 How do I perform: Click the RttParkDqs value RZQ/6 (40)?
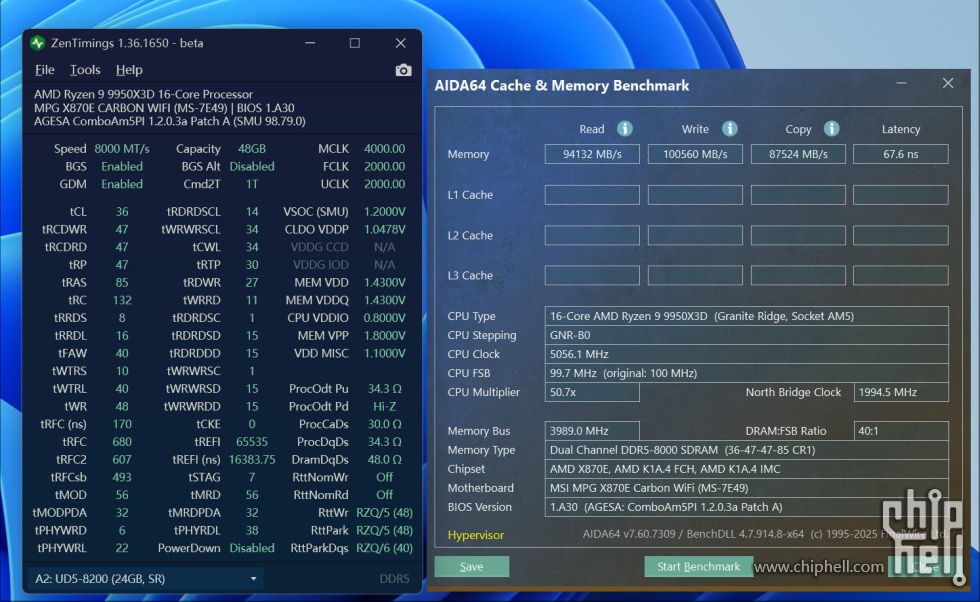[x=384, y=548]
